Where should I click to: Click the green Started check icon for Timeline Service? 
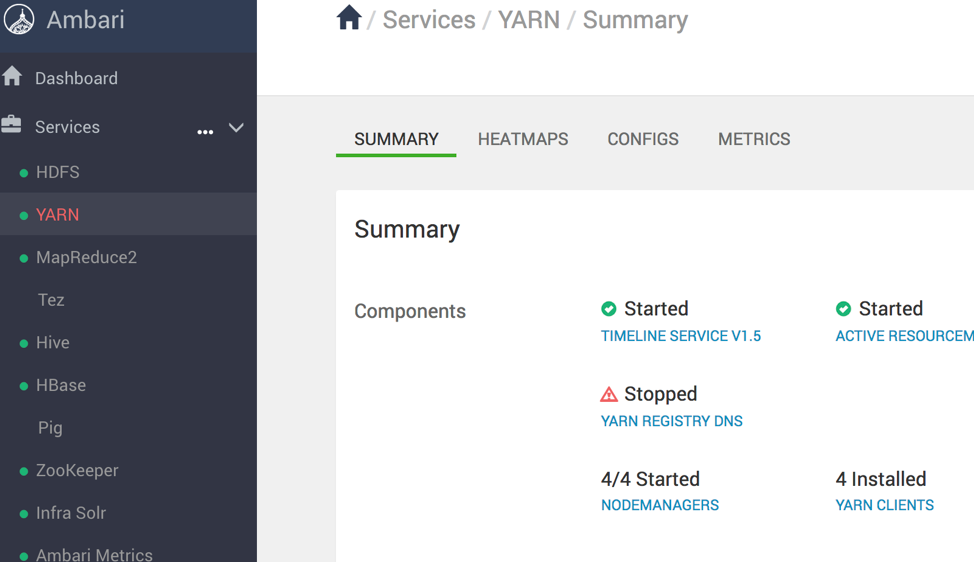[x=609, y=309]
